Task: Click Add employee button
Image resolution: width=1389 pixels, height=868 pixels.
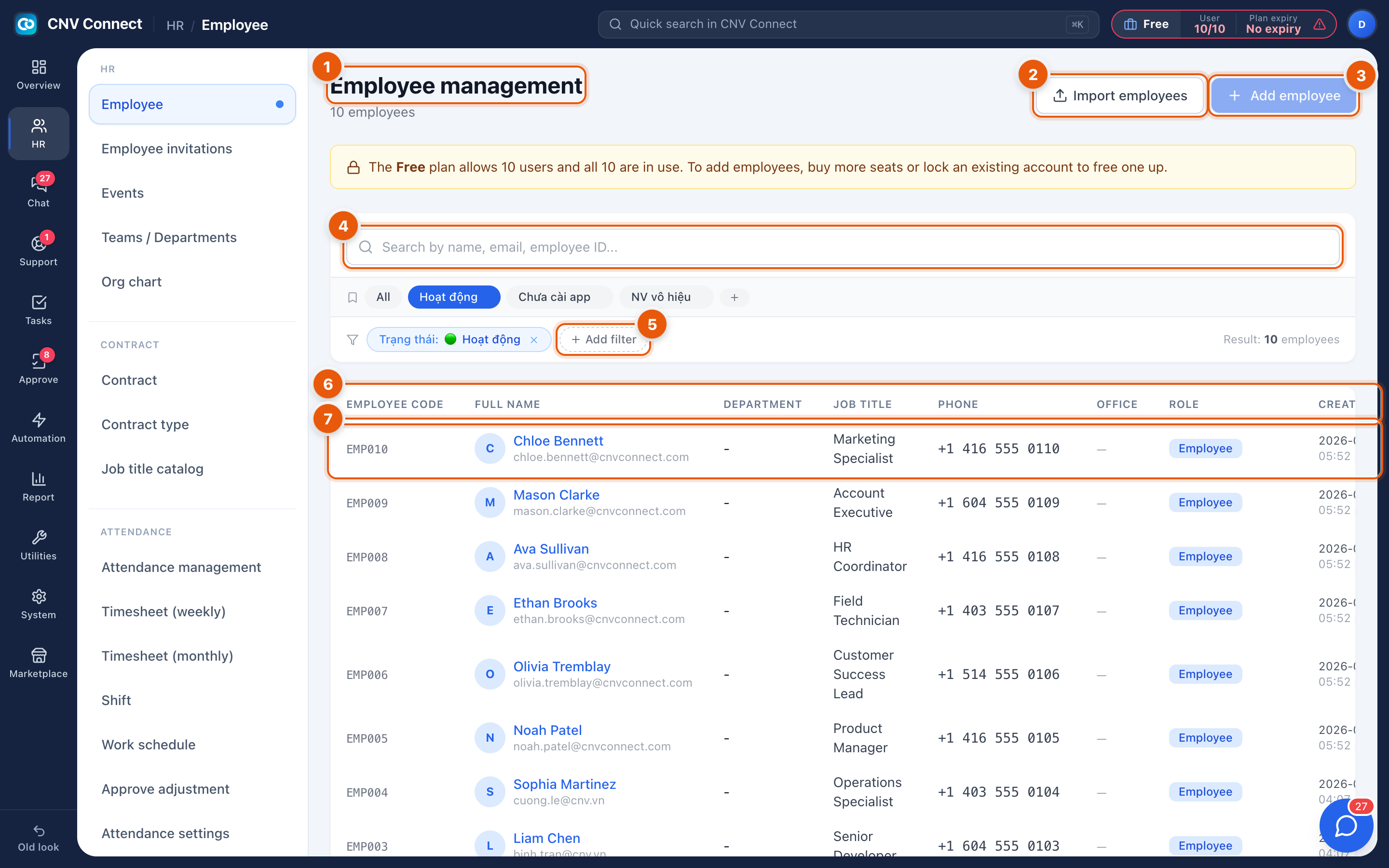Action: click(1283, 96)
